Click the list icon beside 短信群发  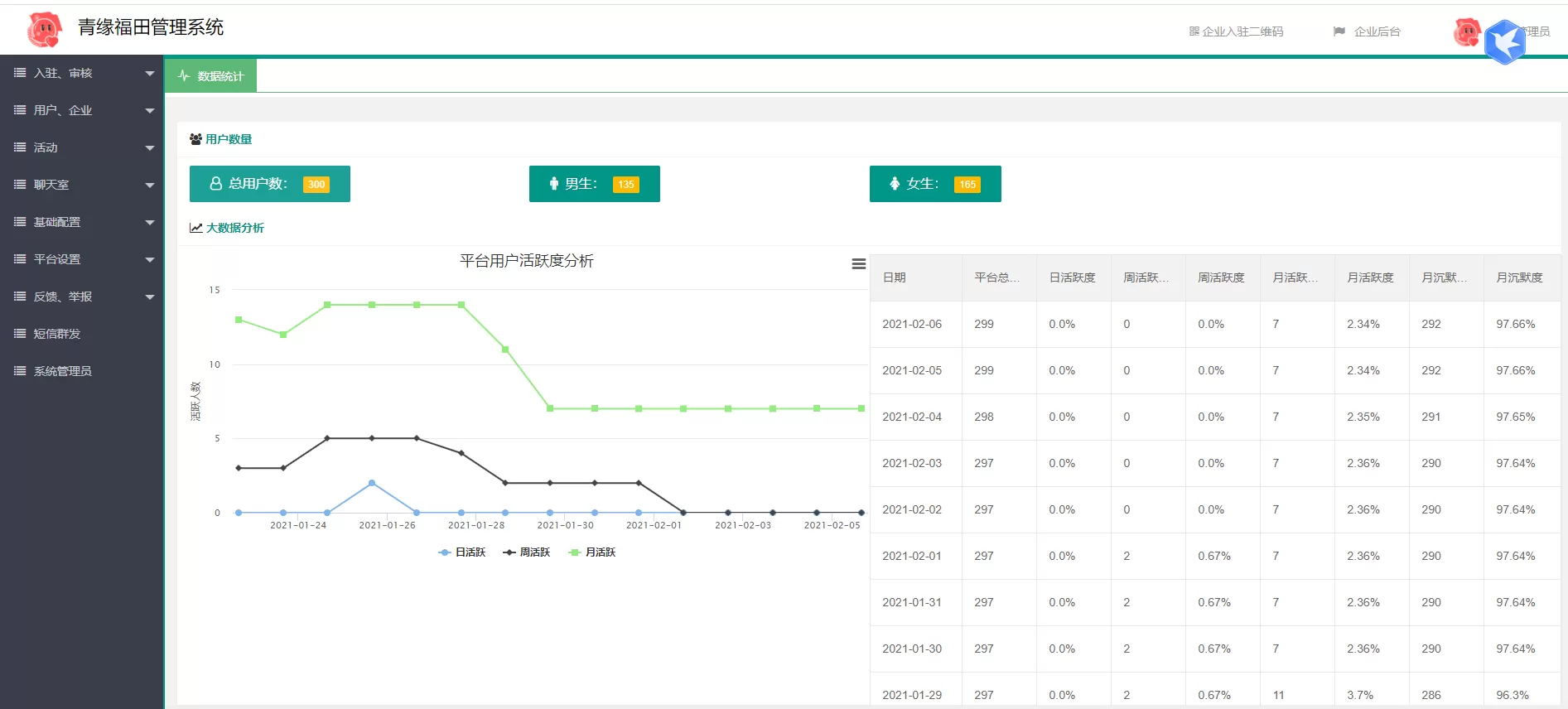click(x=20, y=334)
